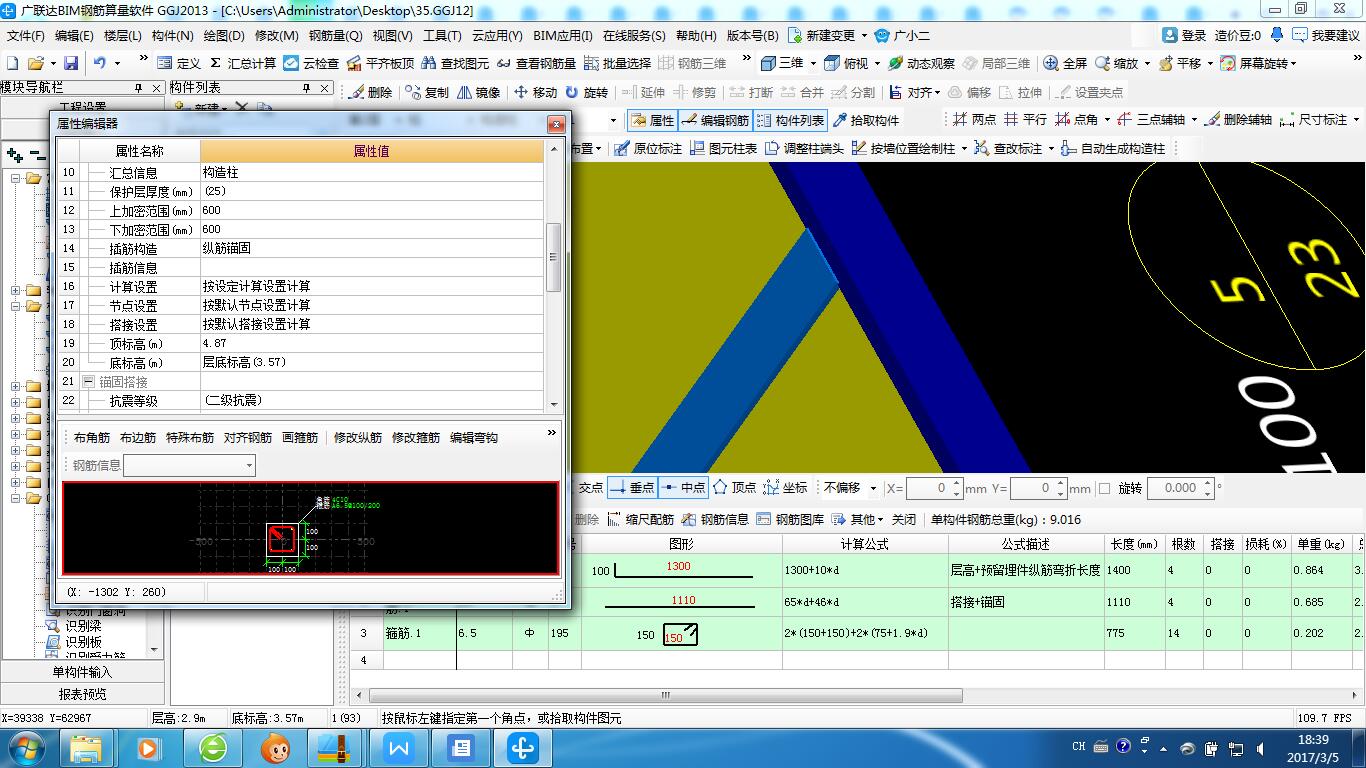Click 缩尺配筋 scaled rebar tool
Image resolution: width=1366 pixels, height=768 pixels.
click(x=640, y=519)
